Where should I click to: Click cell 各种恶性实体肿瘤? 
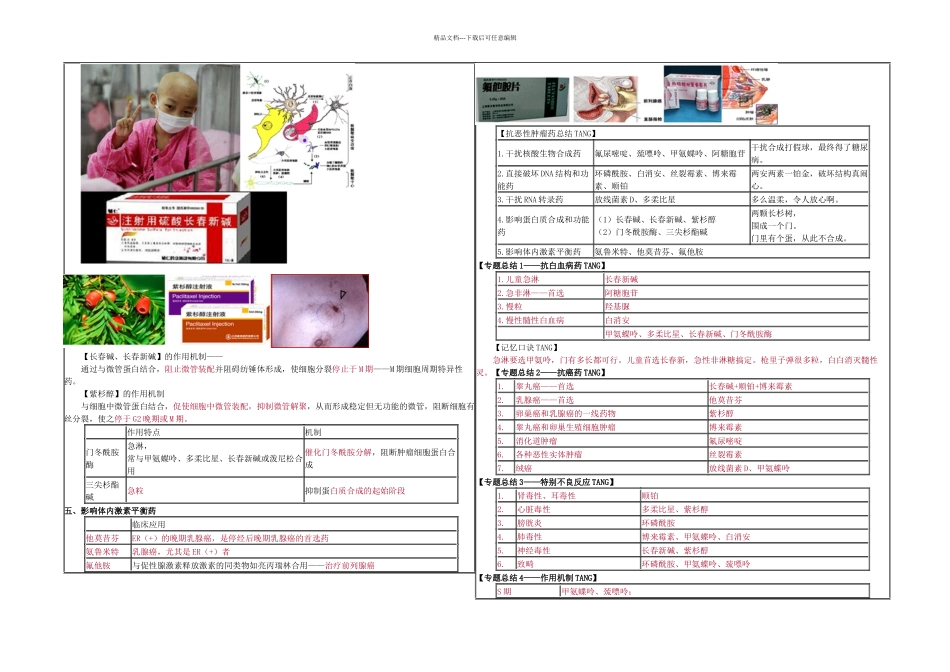(549, 454)
